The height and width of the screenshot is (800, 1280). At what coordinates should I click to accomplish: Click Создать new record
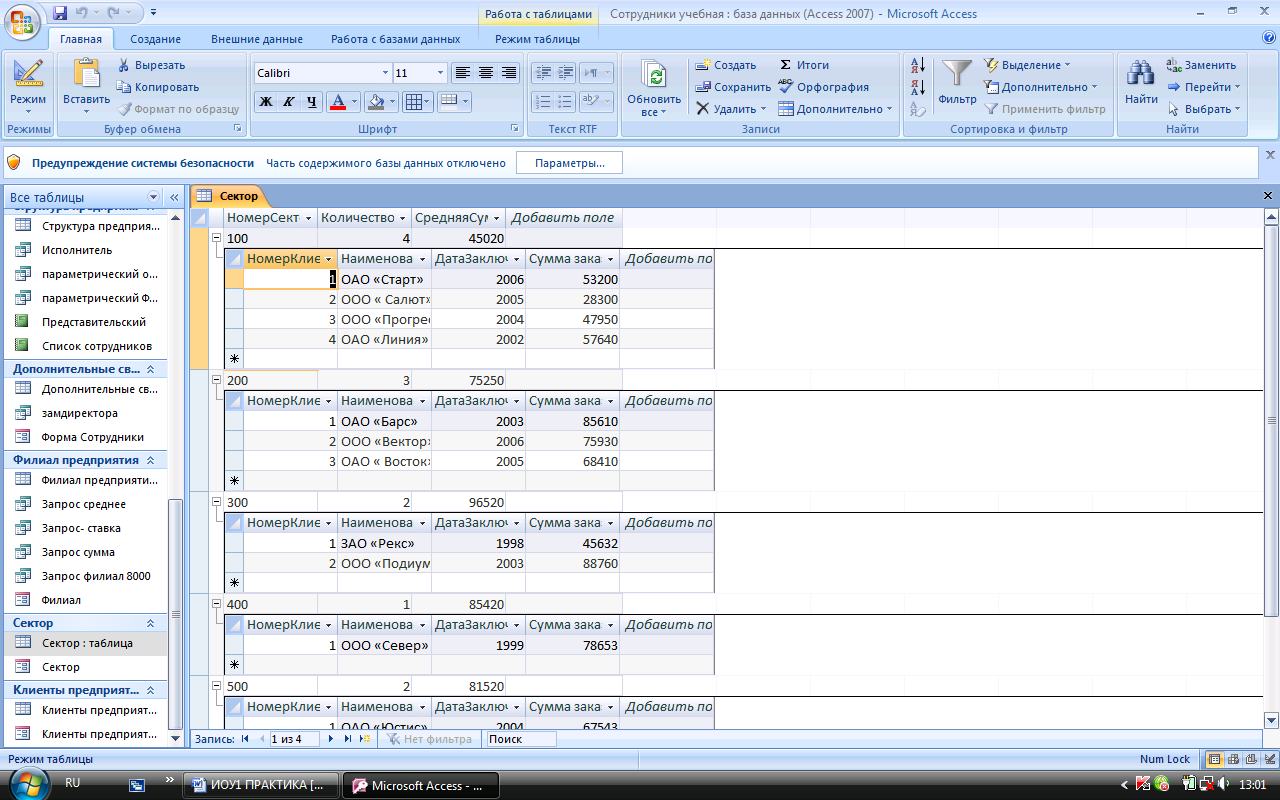click(726, 65)
